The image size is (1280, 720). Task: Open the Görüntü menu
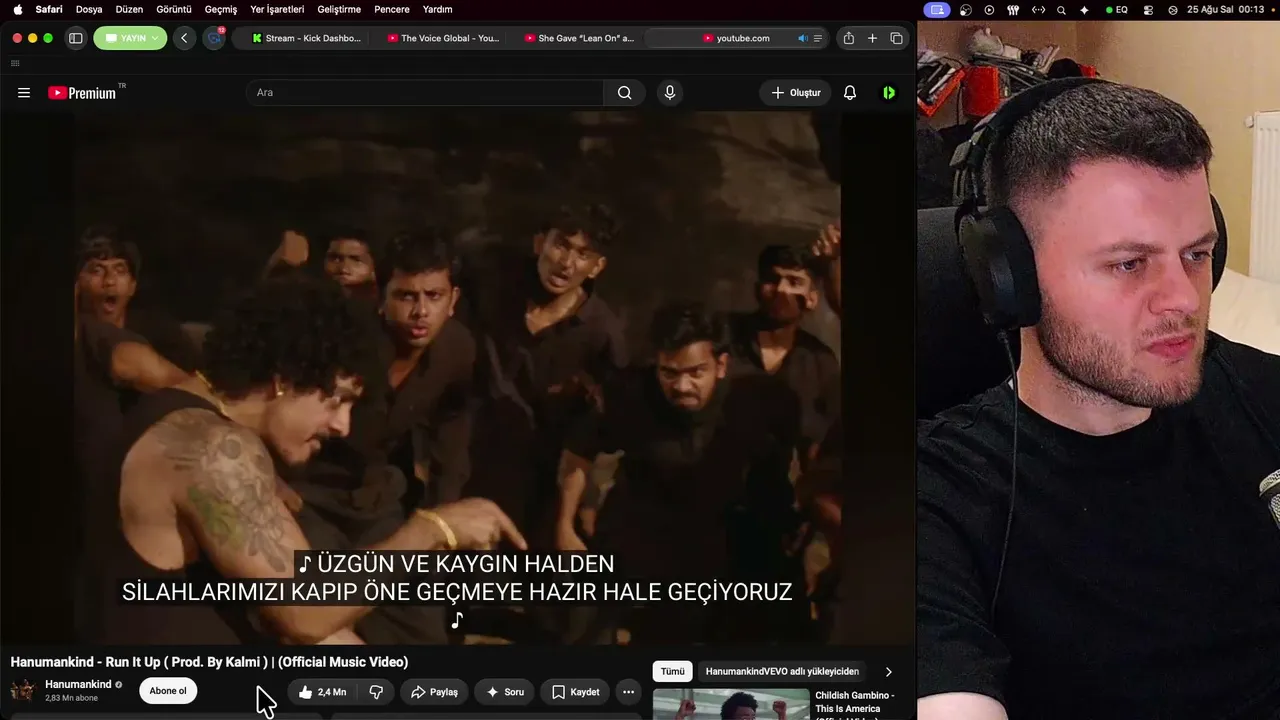[174, 9]
